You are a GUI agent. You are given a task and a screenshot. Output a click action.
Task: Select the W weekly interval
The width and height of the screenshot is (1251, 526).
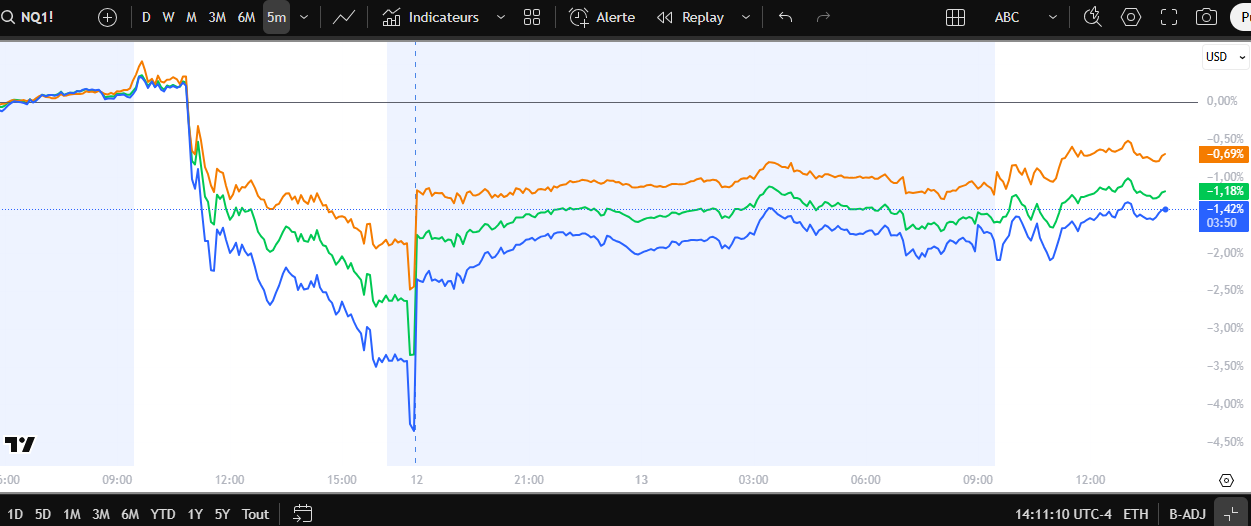(168, 17)
